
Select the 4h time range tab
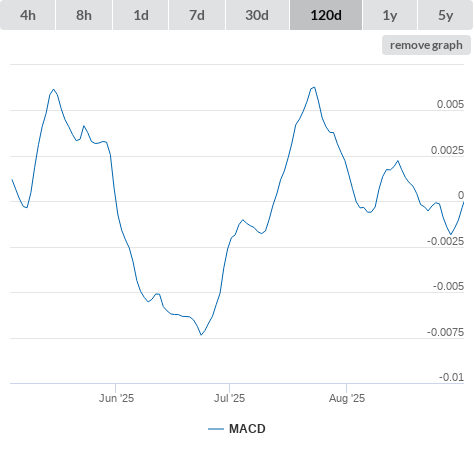click(x=28, y=15)
